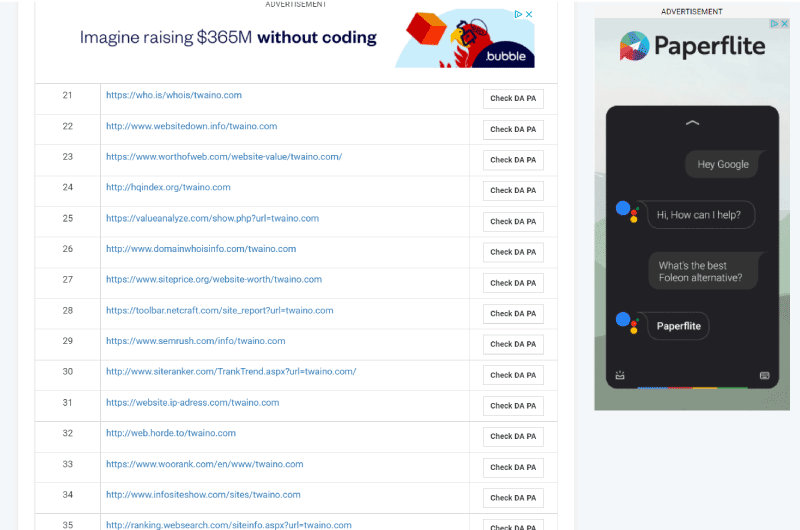
Task: Open the siteprice.org website-worth link
Action: pos(214,280)
